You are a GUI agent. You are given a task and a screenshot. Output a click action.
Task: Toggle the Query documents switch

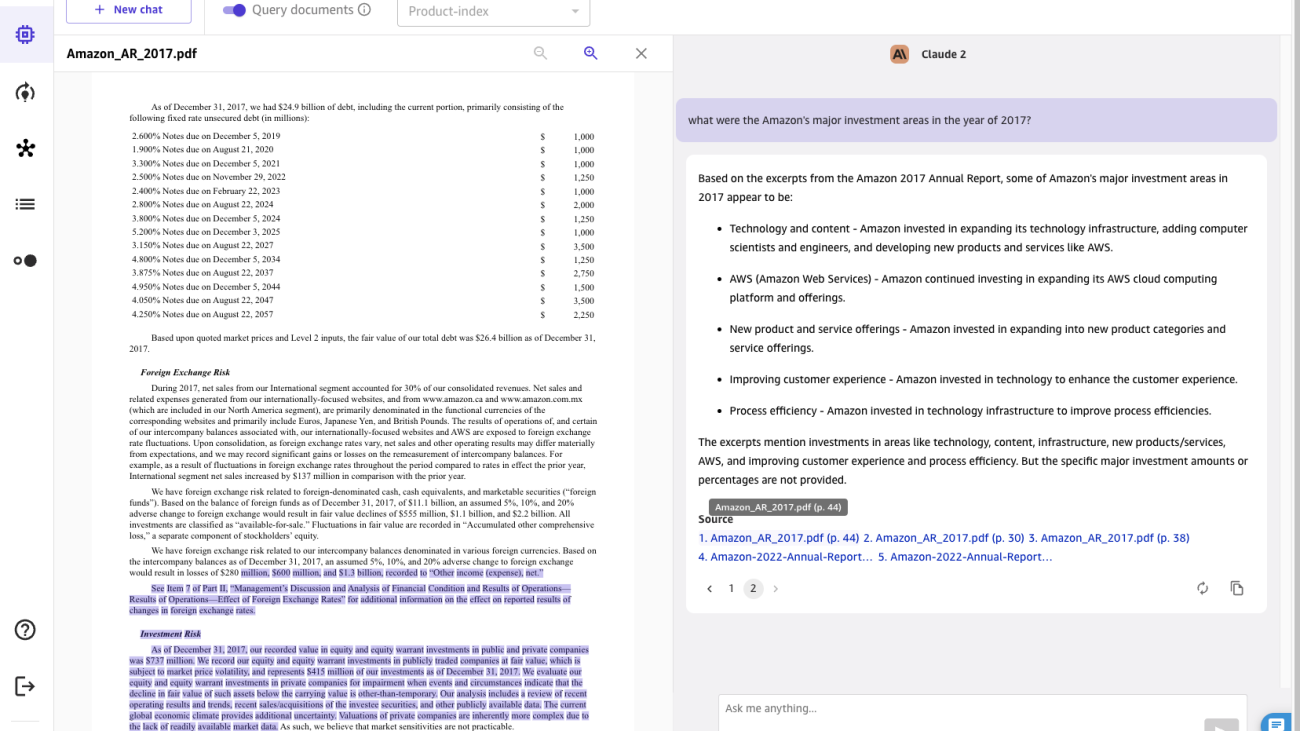point(234,10)
